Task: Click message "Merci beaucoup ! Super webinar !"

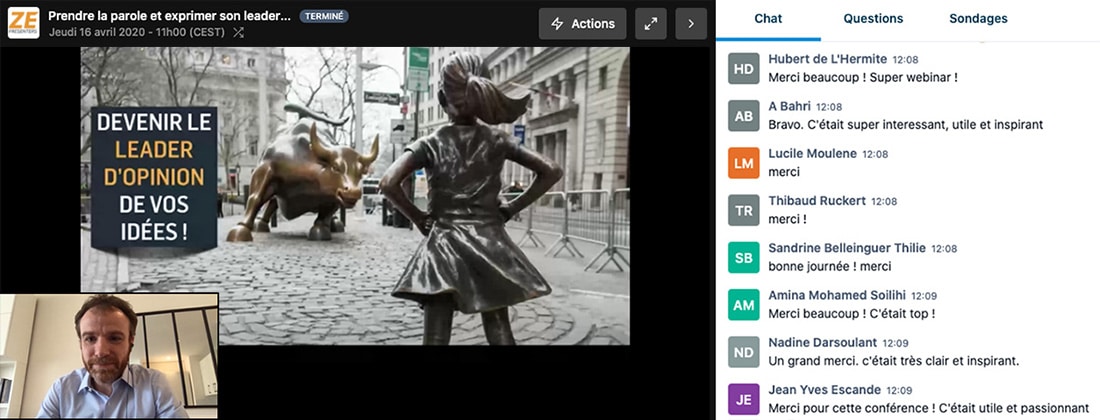Action: (863, 78)
